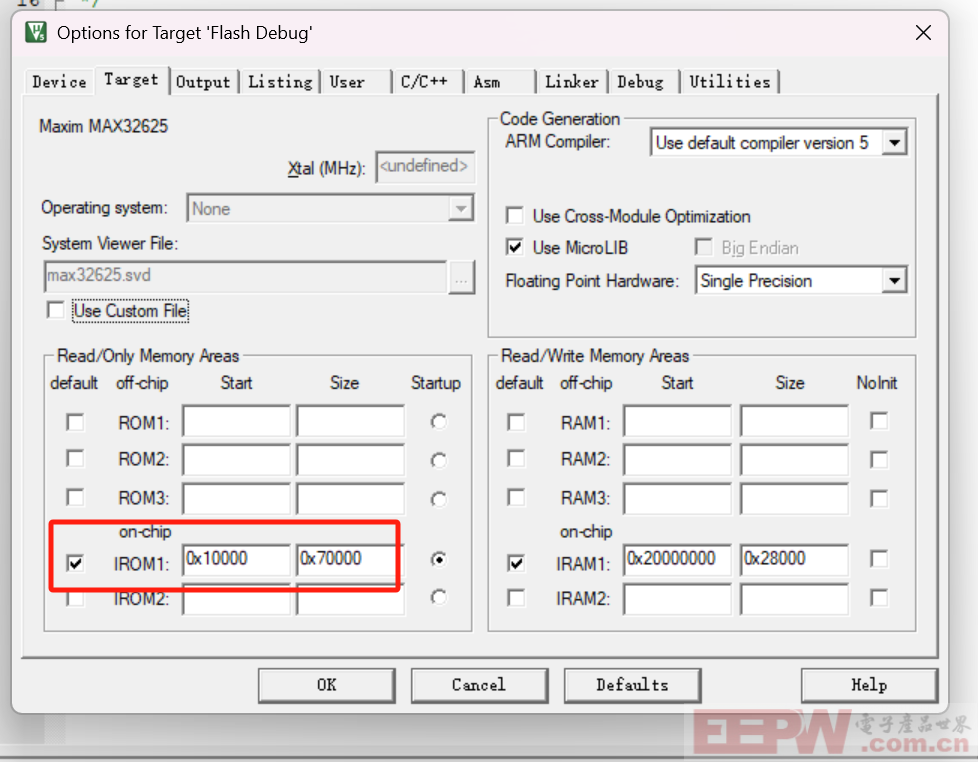Select the ROM2 Startup radio button

click(438, 460)
